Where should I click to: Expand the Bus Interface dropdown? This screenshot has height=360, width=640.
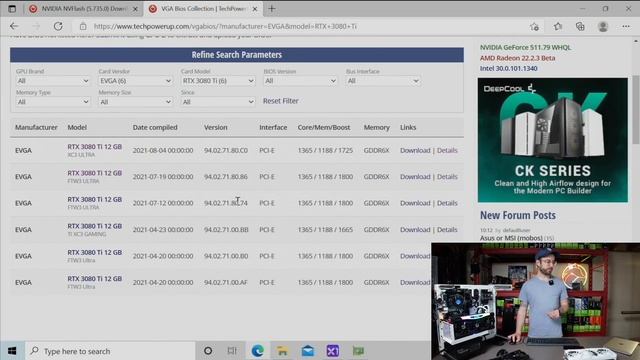tap(383, 81)
